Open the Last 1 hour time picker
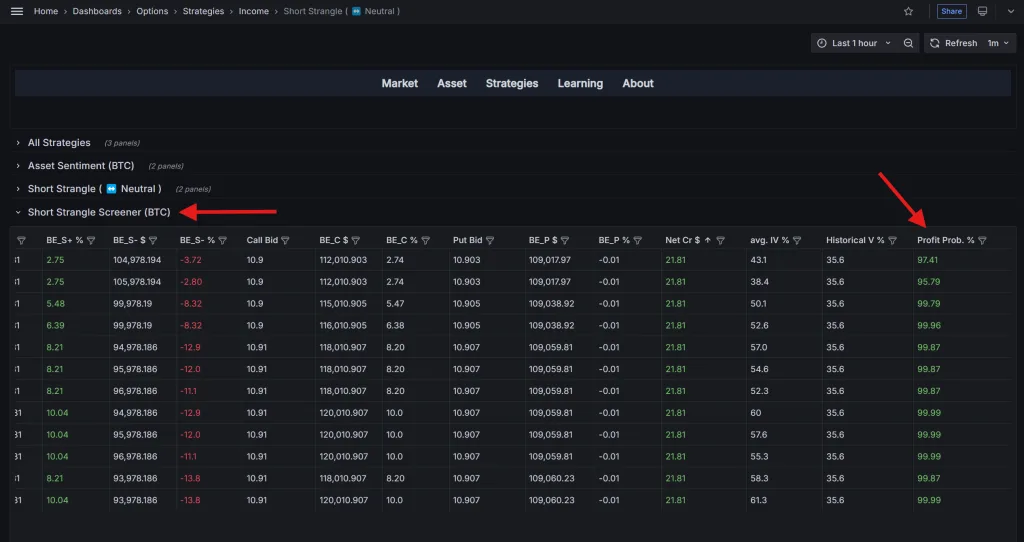1024x542 pixels. 853,43
